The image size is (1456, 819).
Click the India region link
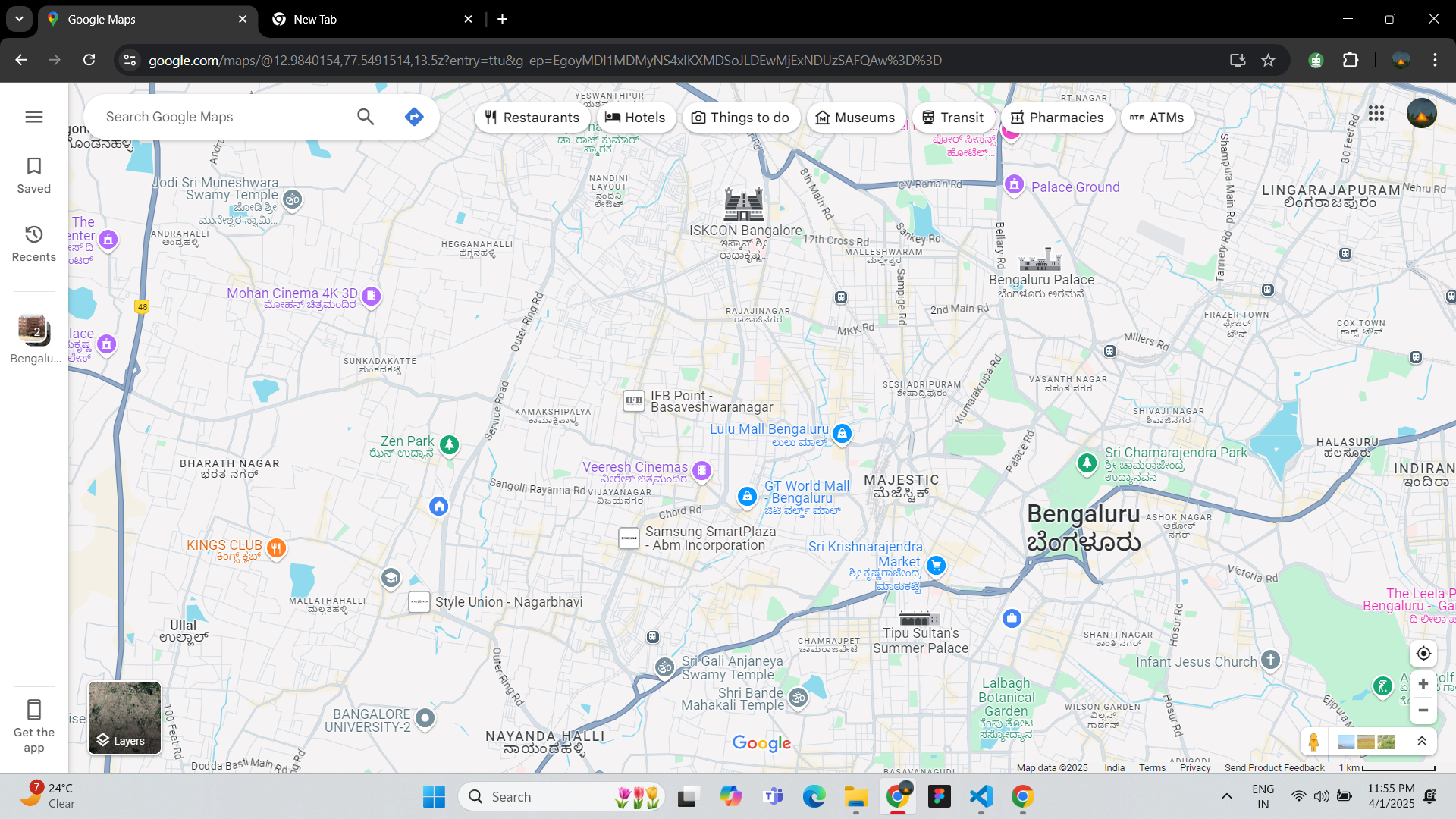[x=1114, y=767]
